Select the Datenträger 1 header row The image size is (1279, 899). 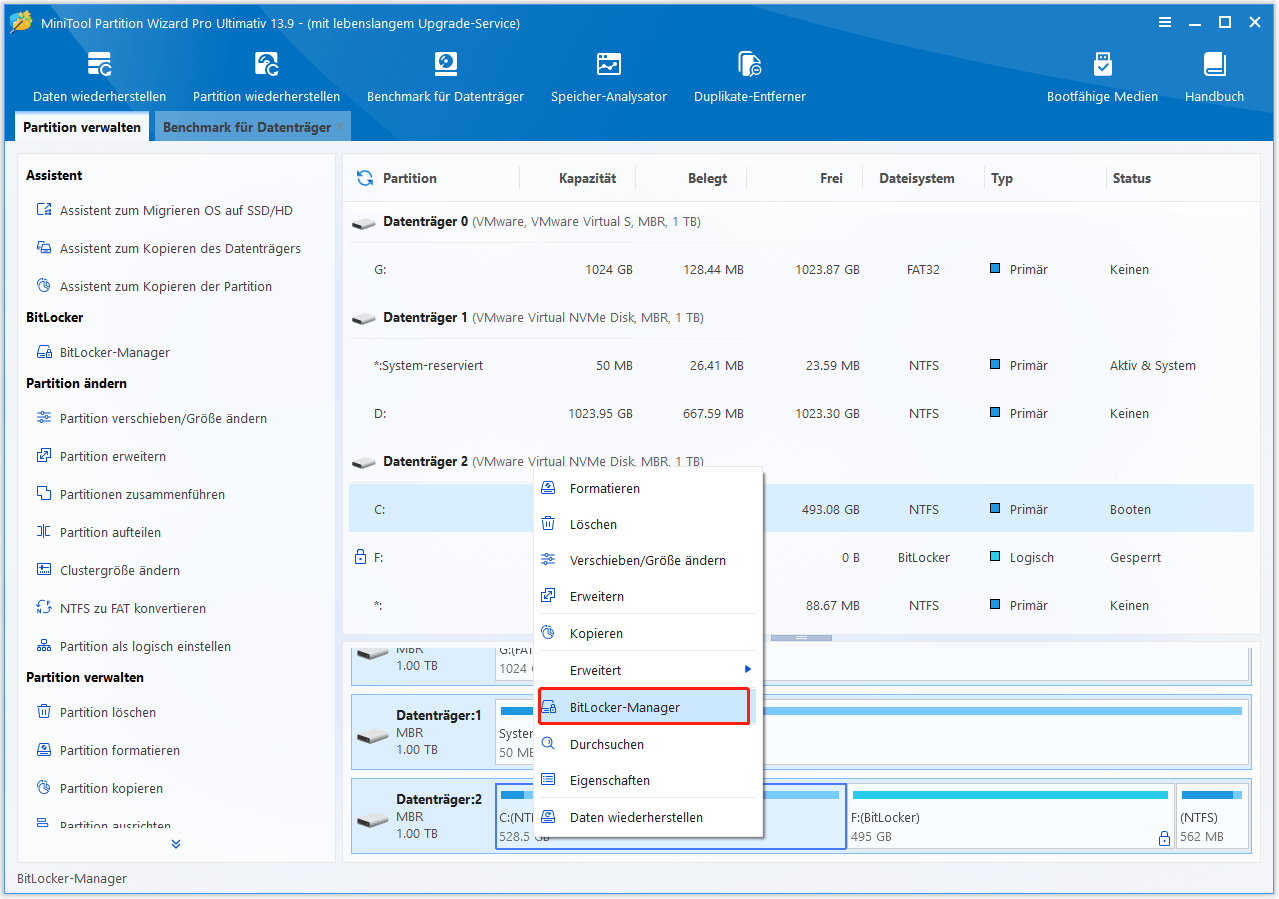tap(800, 318)
